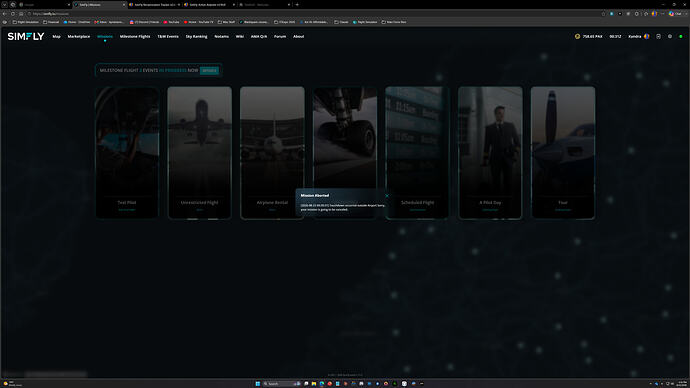Open a new browser tab
Screen dimensions: 690x388
[x=297, y=4]
